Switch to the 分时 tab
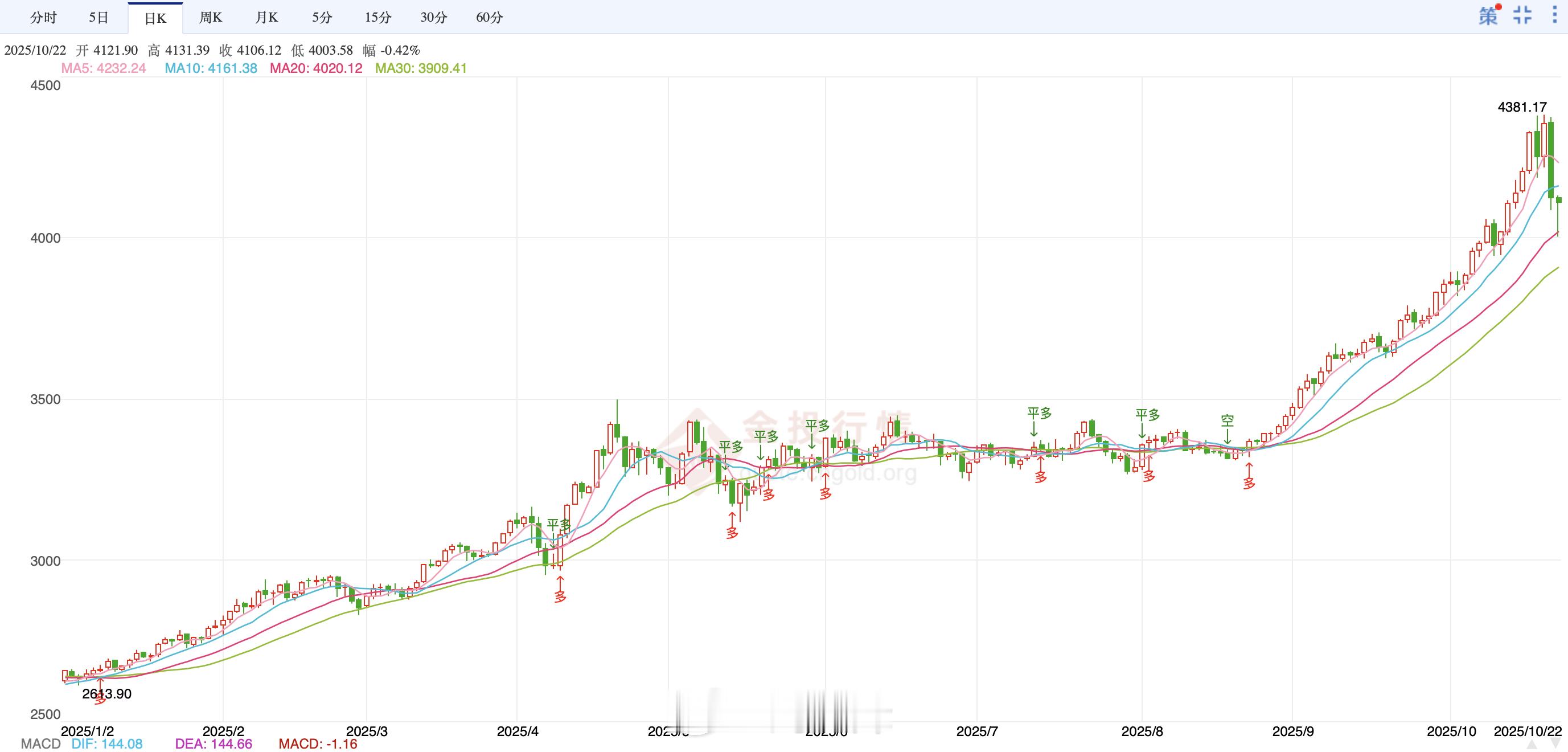The image size is (1568, 752). (43, 18)
